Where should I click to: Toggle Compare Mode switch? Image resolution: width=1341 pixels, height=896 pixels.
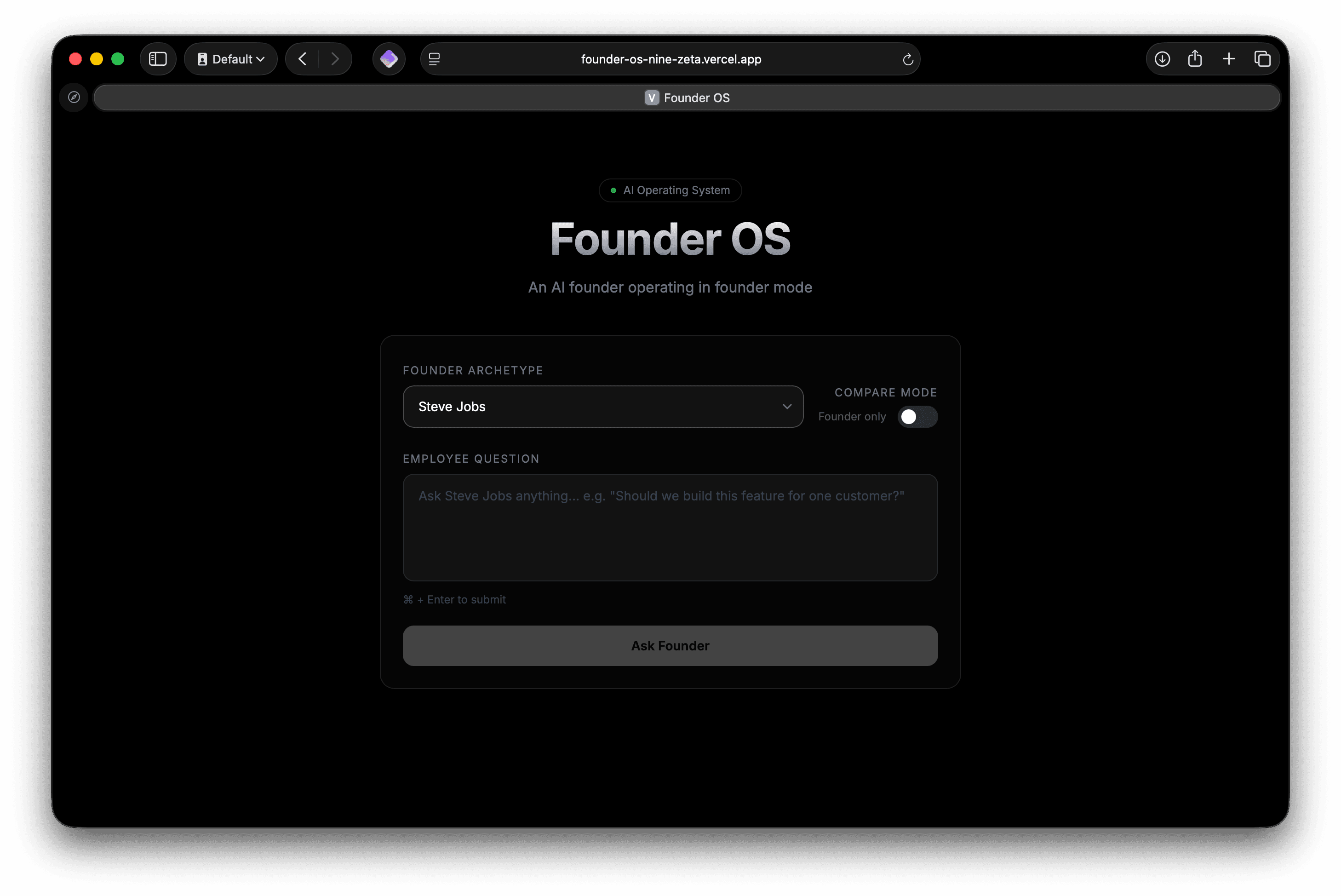(917, 417)
